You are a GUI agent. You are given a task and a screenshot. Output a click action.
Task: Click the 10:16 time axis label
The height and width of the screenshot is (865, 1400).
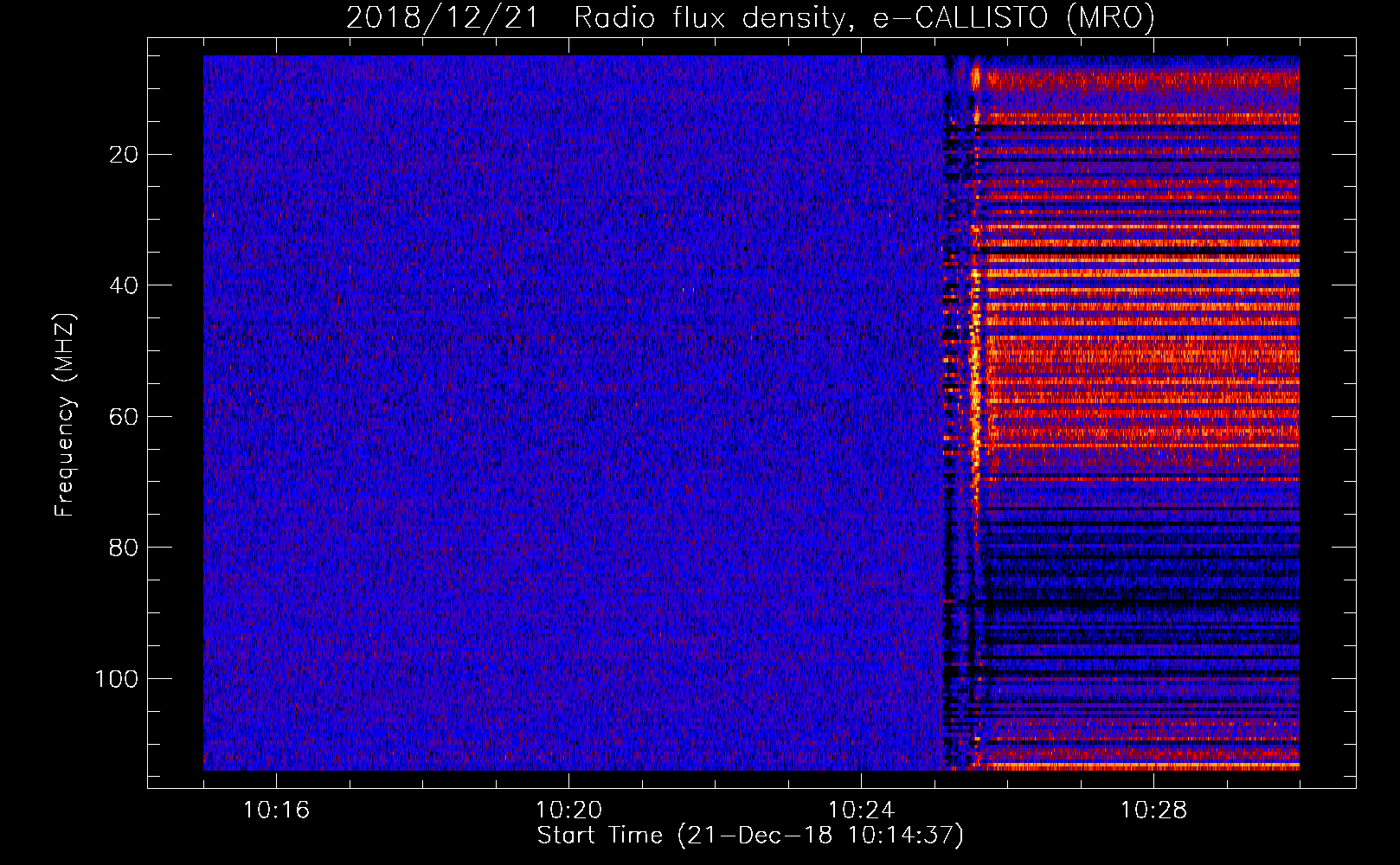pos(276,811)
